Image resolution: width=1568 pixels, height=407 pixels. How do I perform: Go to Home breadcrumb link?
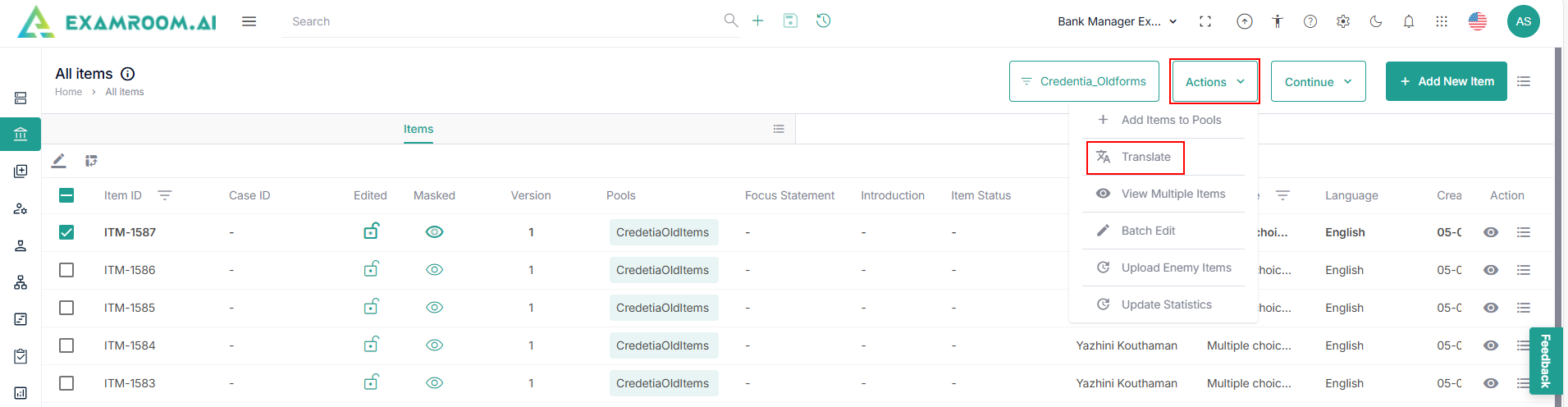(68, 92)
